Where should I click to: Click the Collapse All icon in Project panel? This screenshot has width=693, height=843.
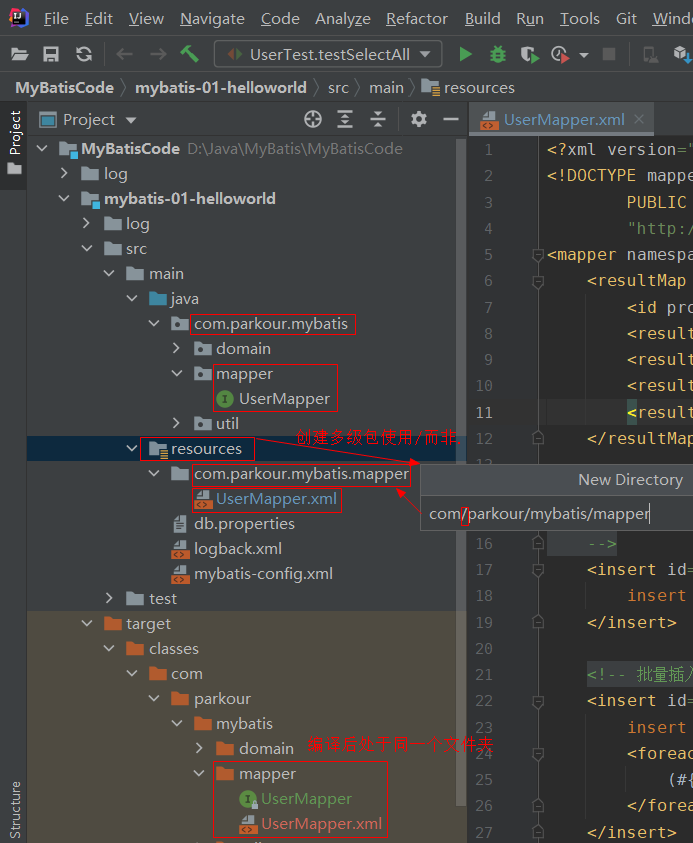coord(378,119)
